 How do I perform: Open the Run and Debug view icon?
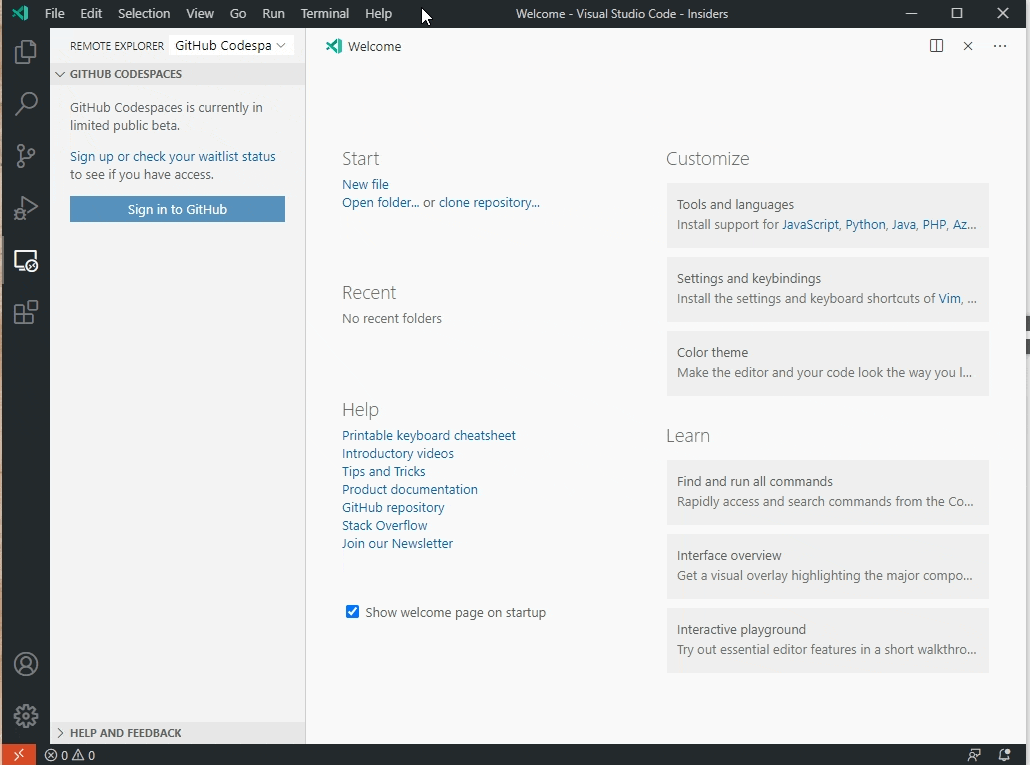pos(26,208)
